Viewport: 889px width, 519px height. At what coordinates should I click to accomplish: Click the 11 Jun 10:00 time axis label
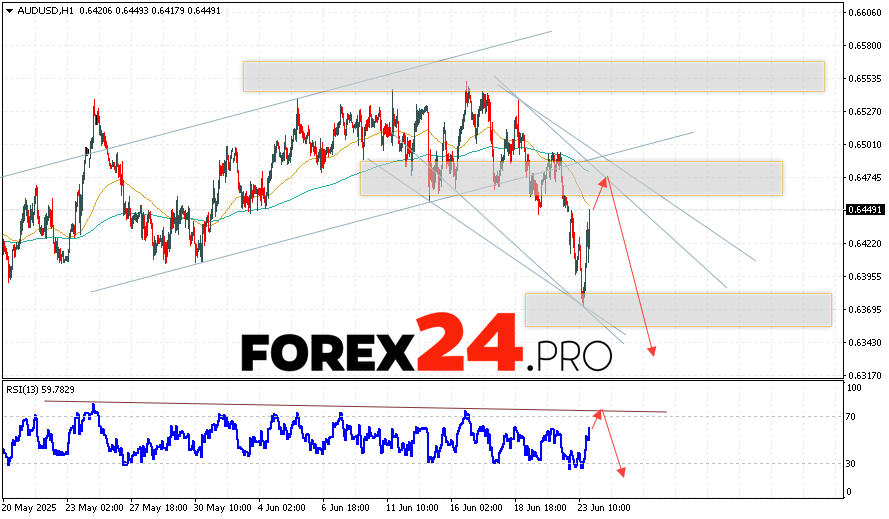coord(409,507)
